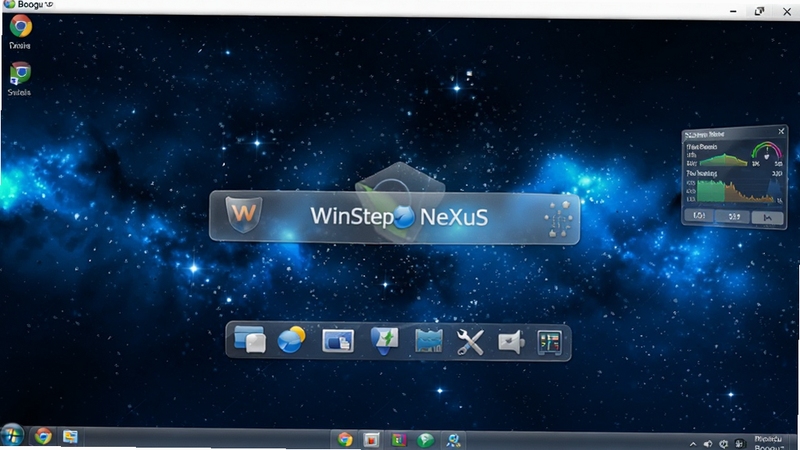Image resolution: width=800 pixels, height=450 pixels.
Task: Open the blue screen with documents dock icon
Action: click(x=338, y=341)
